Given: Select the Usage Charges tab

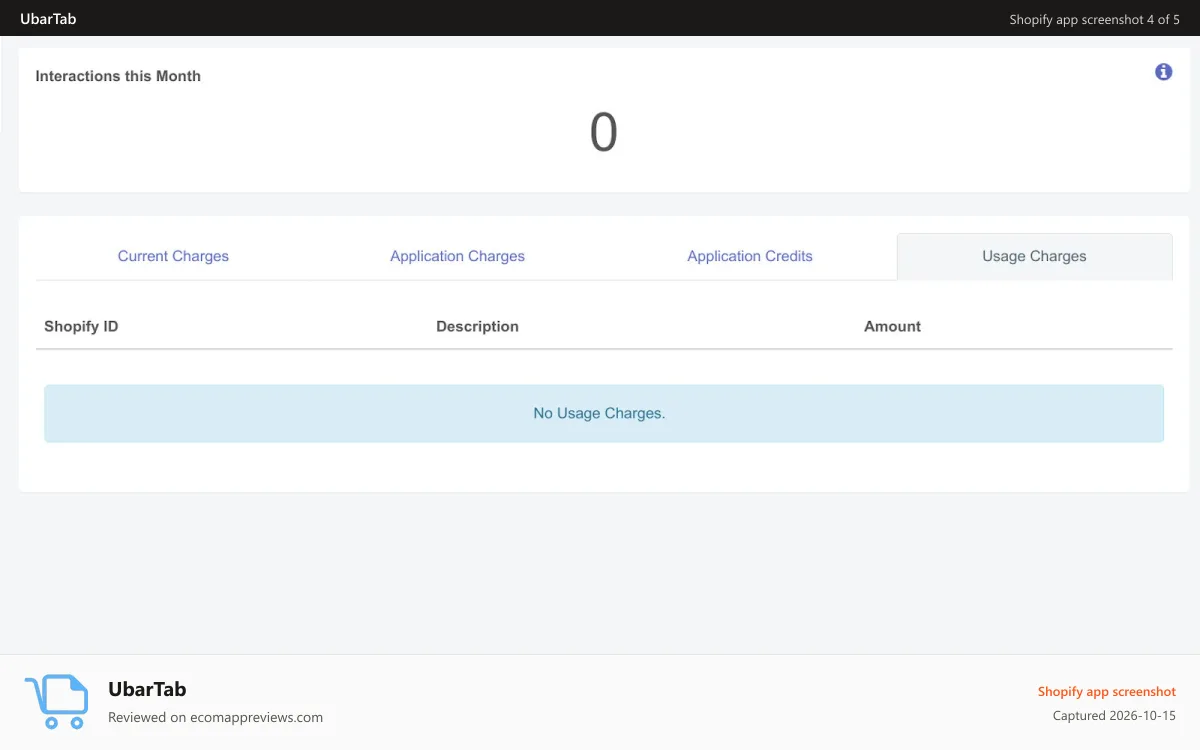Looking at the screenshot, I should 1034,256.
